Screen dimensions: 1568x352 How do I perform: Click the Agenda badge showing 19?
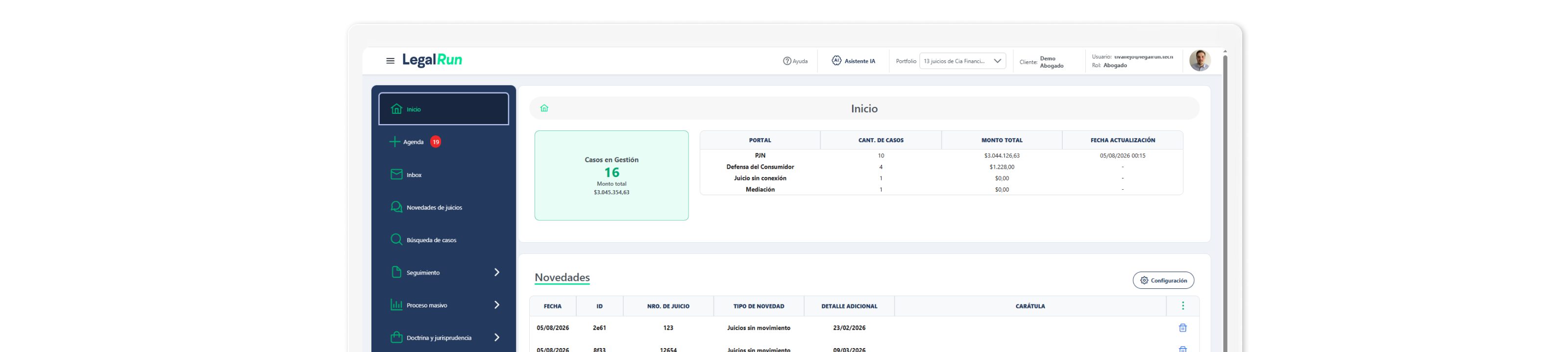click(x=436, y=142)
